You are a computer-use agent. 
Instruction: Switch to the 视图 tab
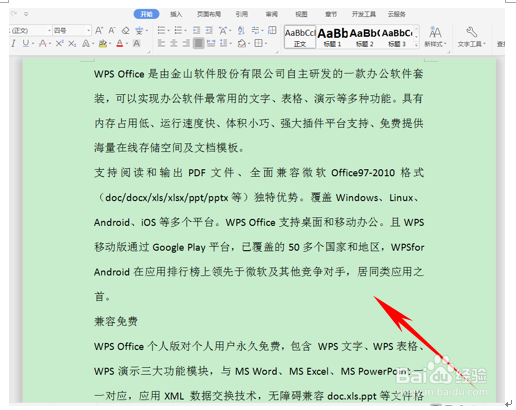point(301,14)
